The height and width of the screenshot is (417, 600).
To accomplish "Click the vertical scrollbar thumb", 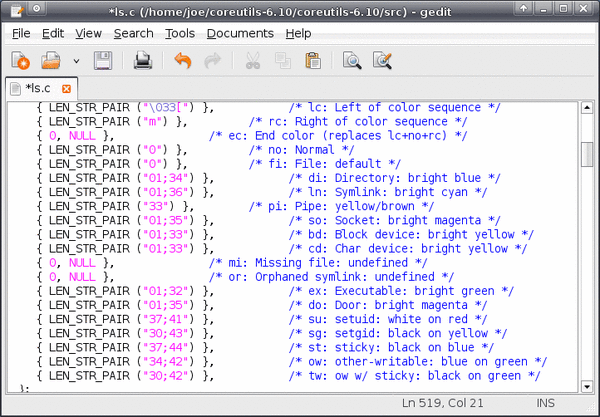I will [587, 154].
